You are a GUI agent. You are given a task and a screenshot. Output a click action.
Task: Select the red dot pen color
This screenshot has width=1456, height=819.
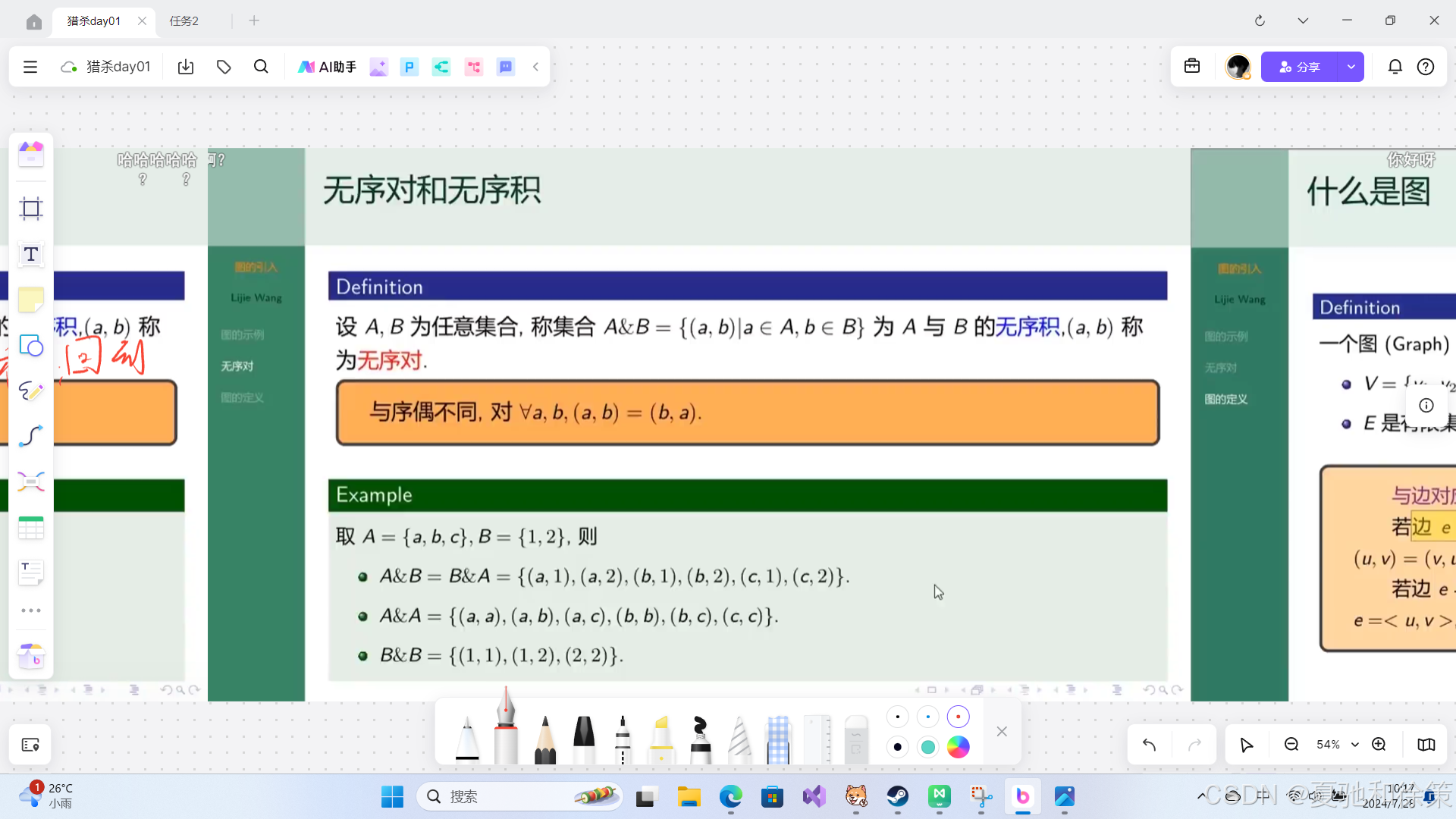point(958,717)
